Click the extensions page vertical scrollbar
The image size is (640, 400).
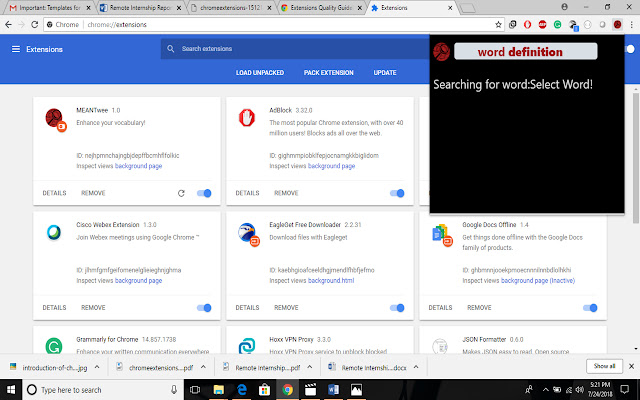click(x=636, y=158)
